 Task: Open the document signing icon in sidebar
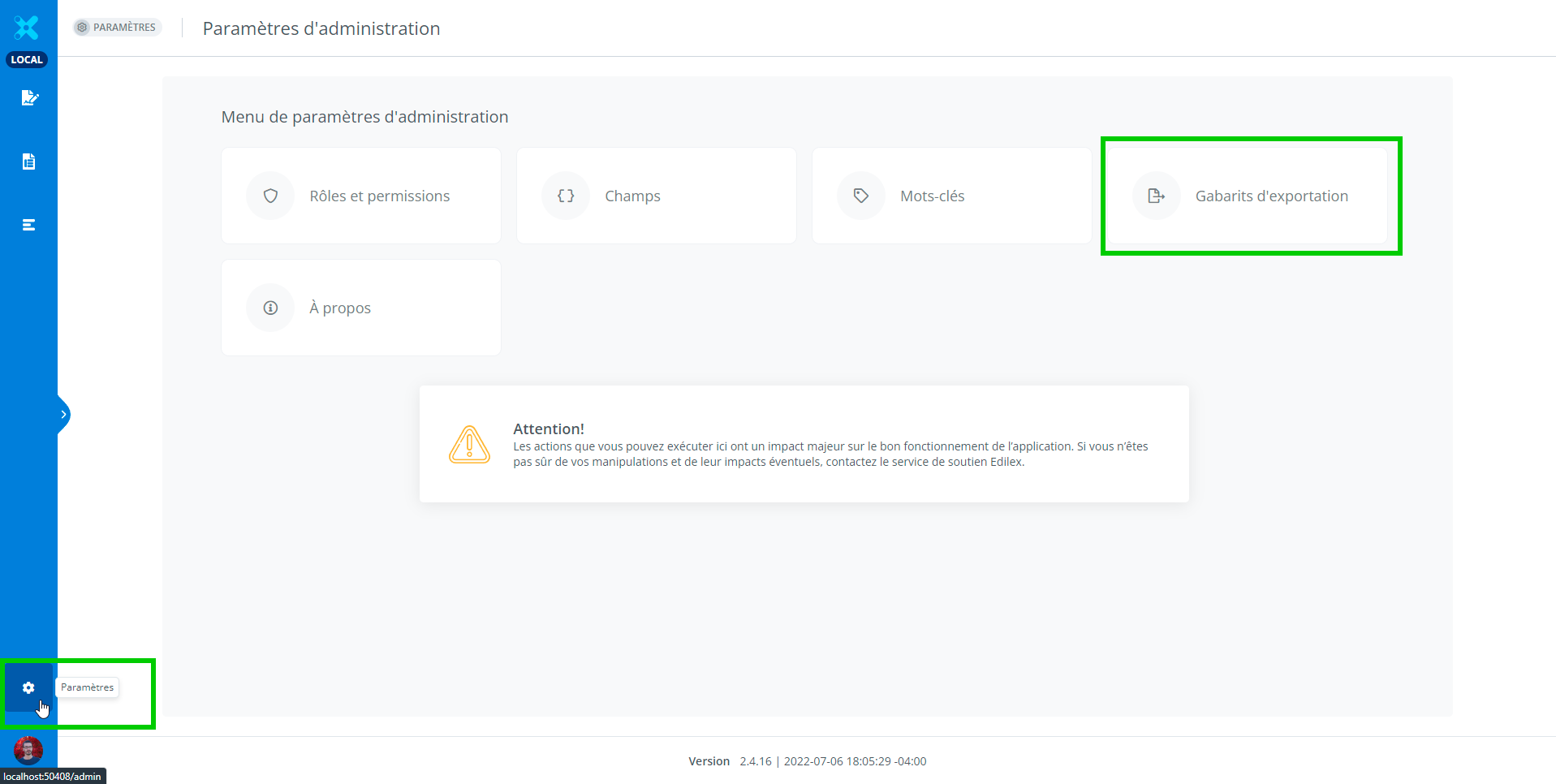29,98
